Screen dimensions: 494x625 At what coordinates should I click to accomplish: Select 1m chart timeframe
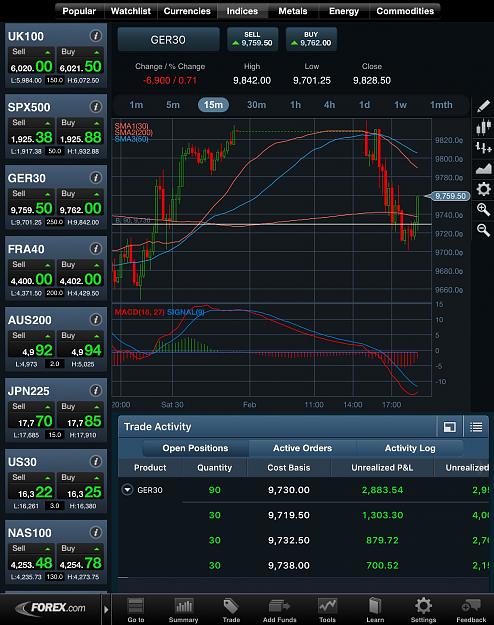tap(136, 105)
